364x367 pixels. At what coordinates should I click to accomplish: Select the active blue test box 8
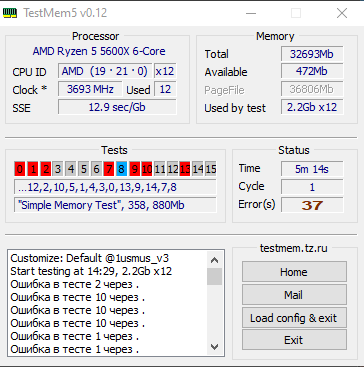click(121, 169)
